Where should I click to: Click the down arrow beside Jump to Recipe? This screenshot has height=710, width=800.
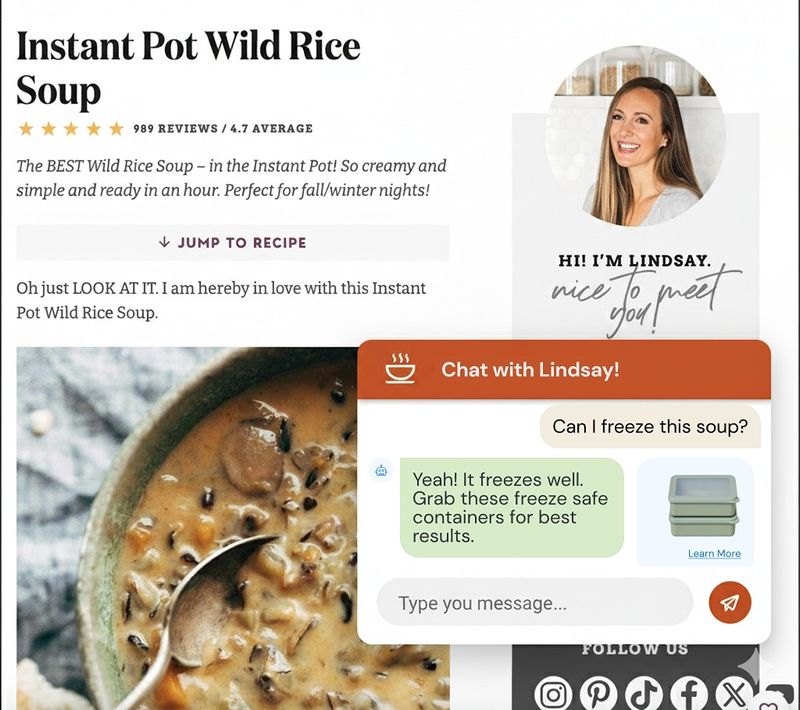click(164, 242)
